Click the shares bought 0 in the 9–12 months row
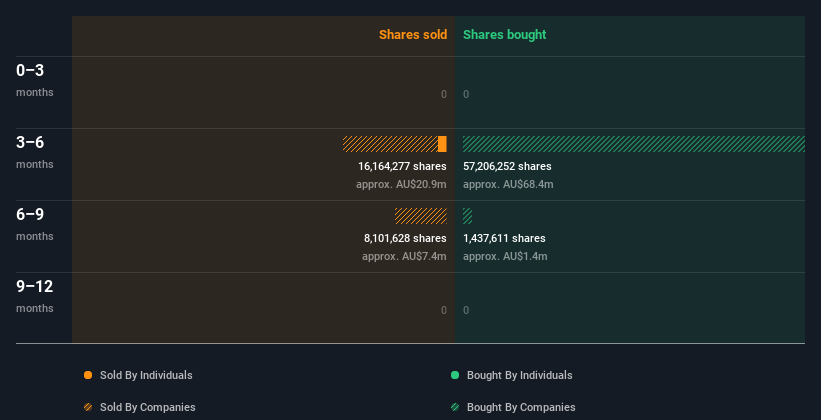 pyautogui.click(x=466, y=310)
